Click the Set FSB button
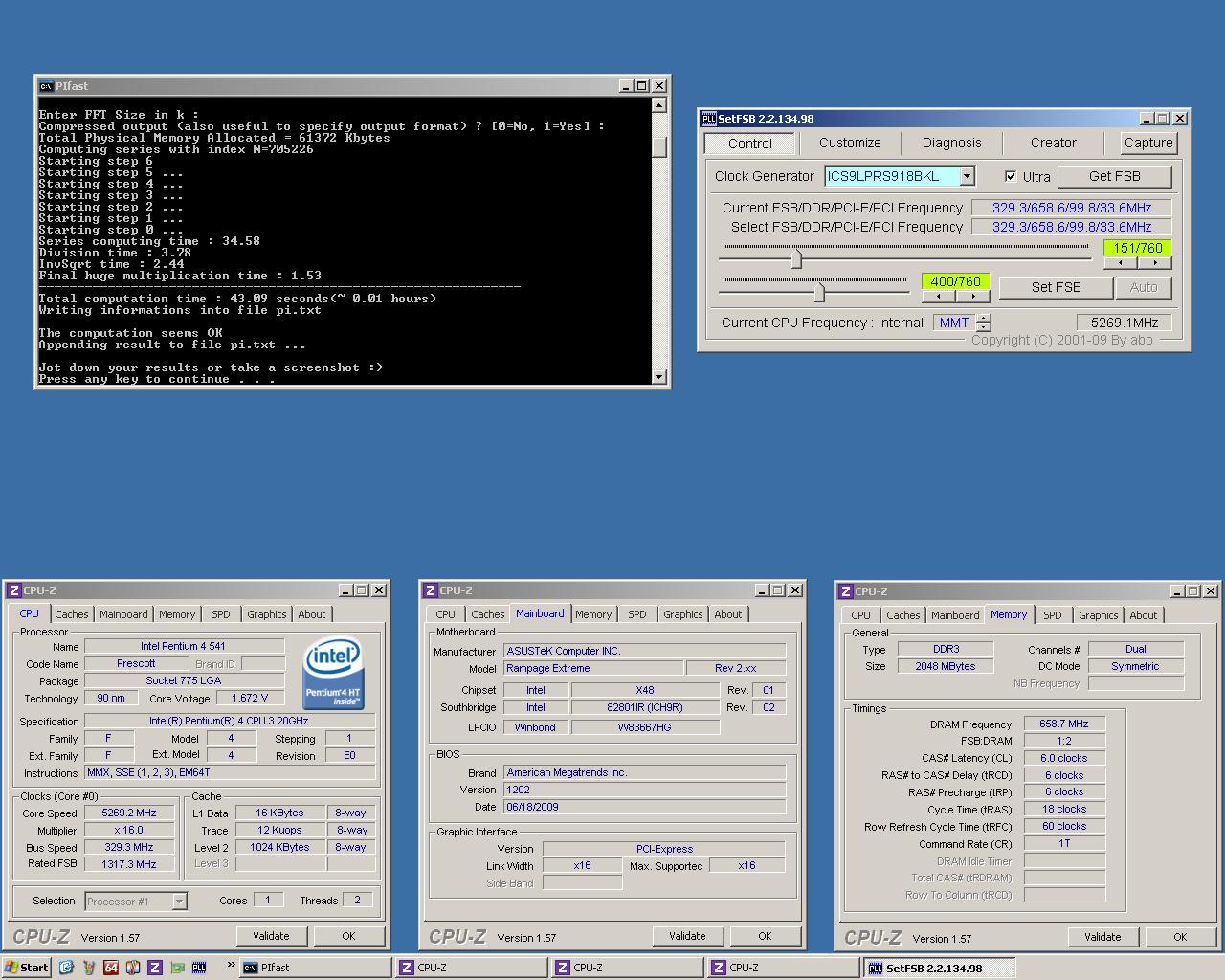Screen dimensions: 1225x980 pyautogui.click(x=1056, y=287)
